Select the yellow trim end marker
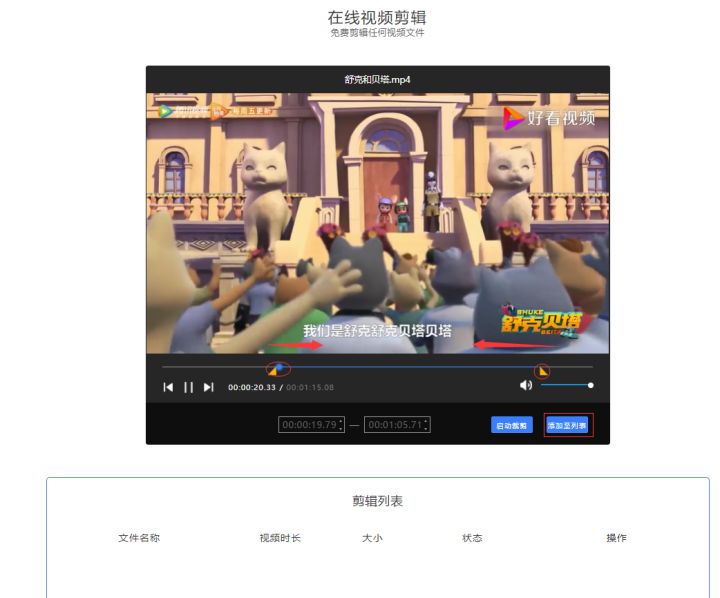Screen dimensions: 720x598 [543, 371]
